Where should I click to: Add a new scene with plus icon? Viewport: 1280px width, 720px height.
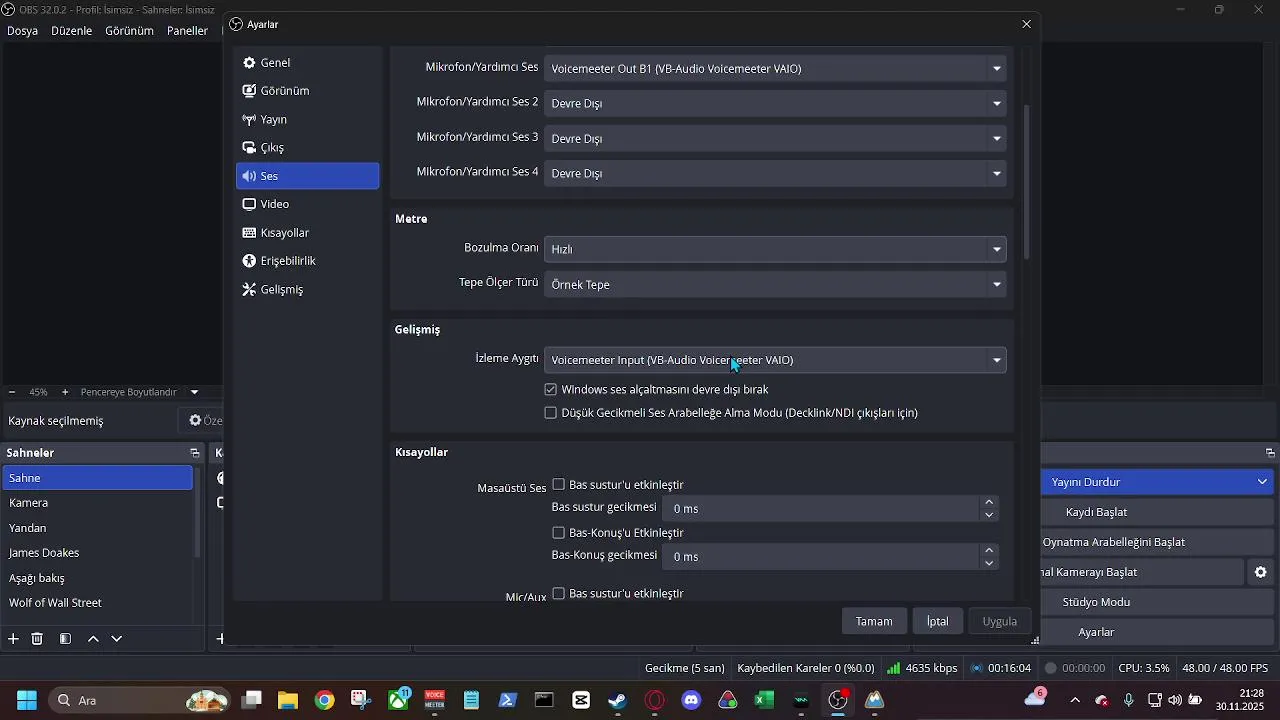coord(13,639)
